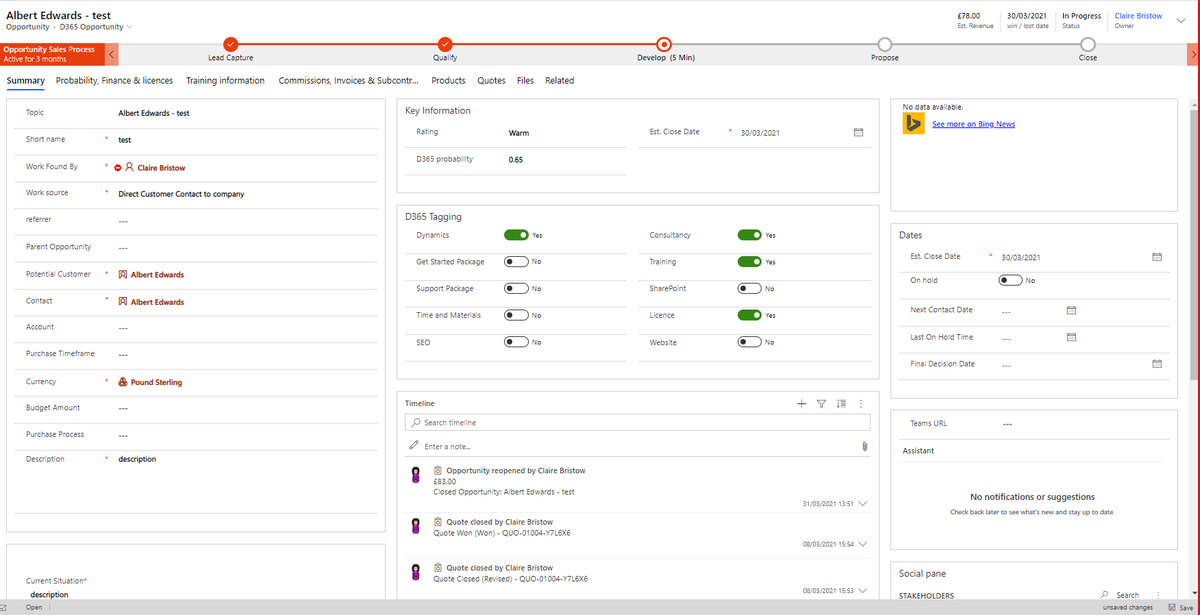The height and width of the screenshot is (615, 1200).
Task: Click the Short name value test
Action: (125, 140)
